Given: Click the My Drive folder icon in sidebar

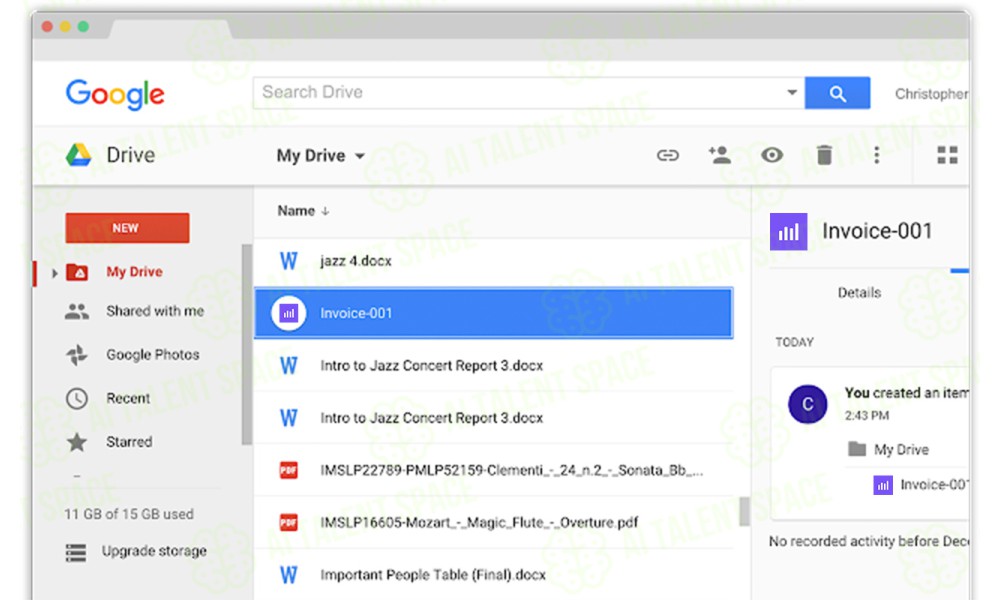Looking at the screenshot, I should click(x=77, y=272).
